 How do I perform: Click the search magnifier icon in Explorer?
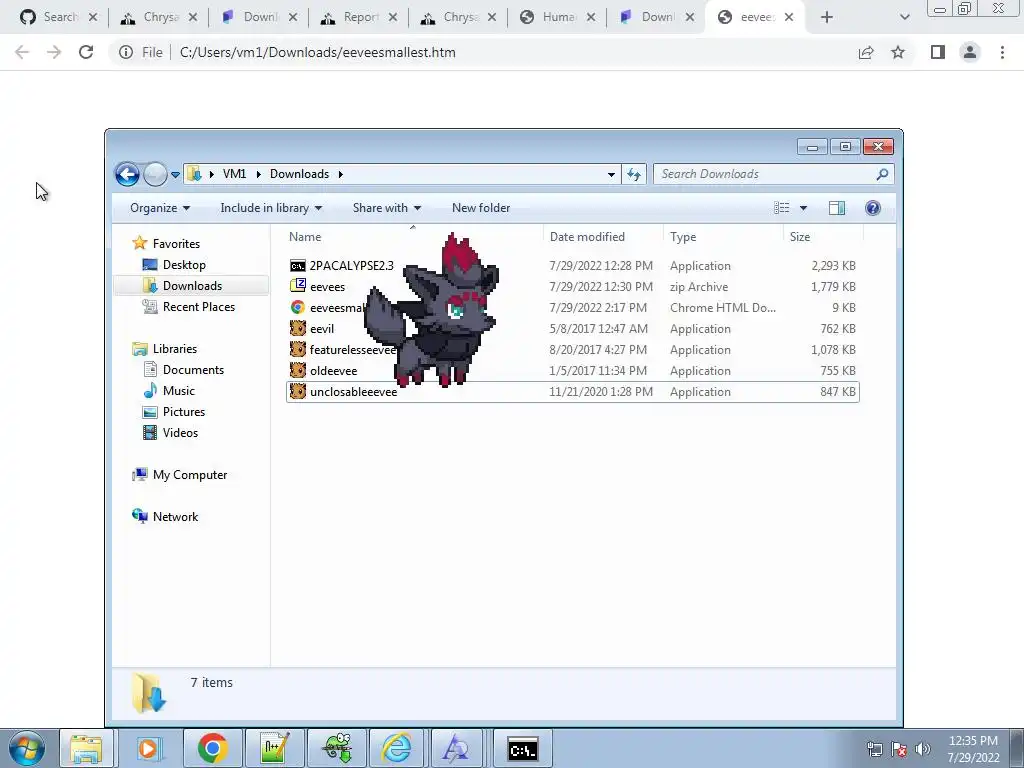[882, 174]
